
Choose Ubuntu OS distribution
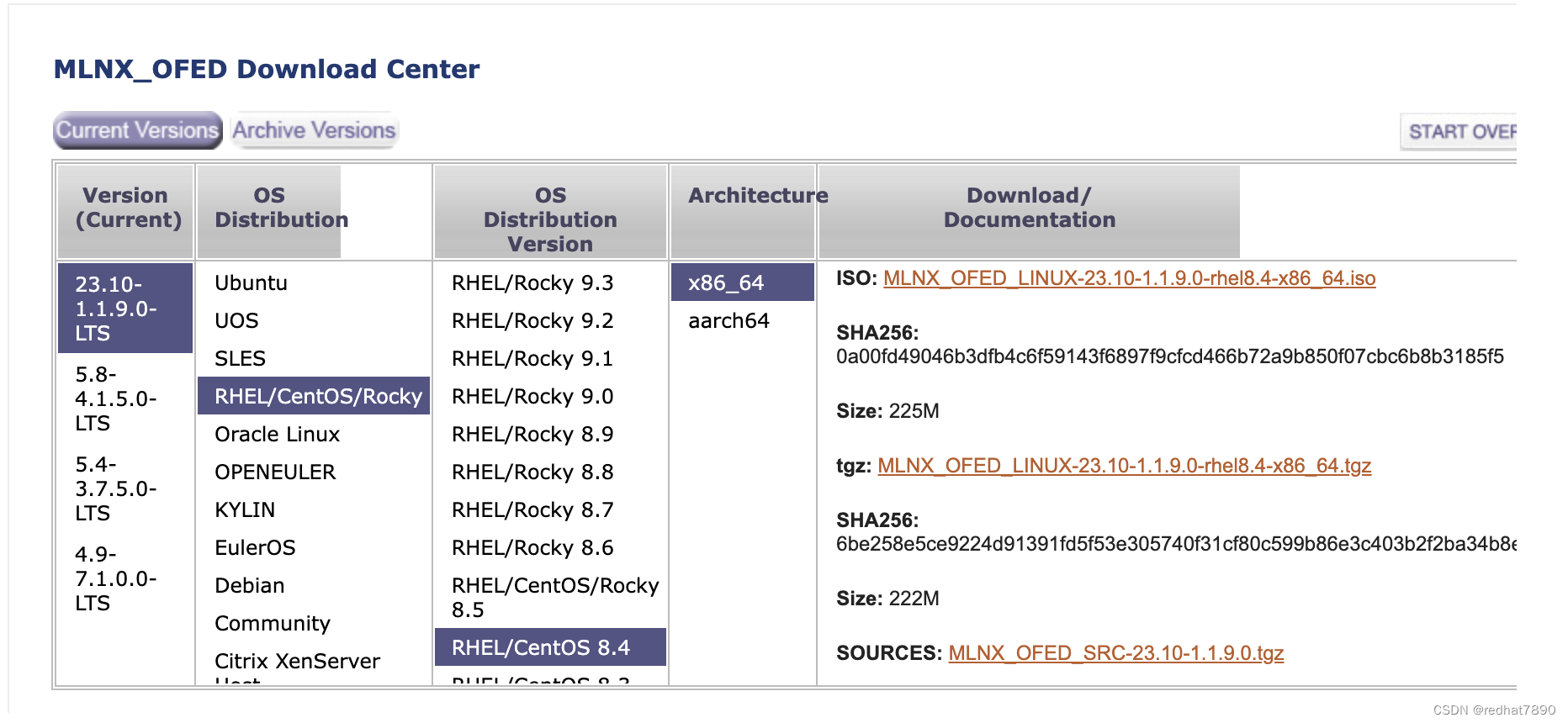point(314,282)
